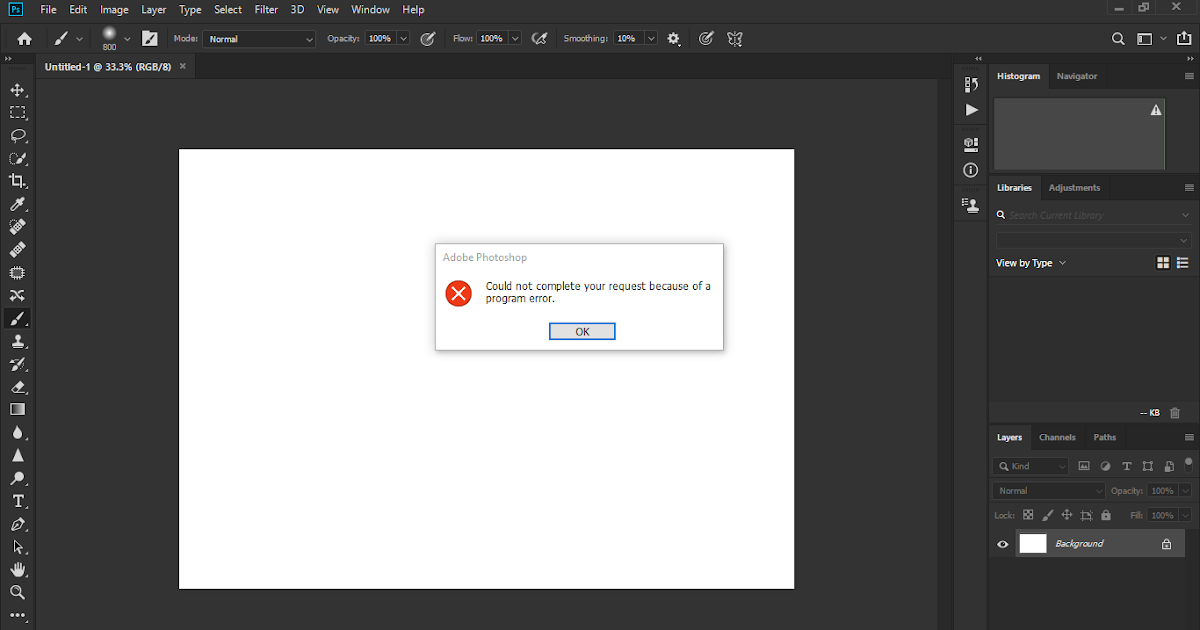The height and width of the screenshot is (630, 1200).
Task: Select the Zoom tool
Action: click(17, 593)
